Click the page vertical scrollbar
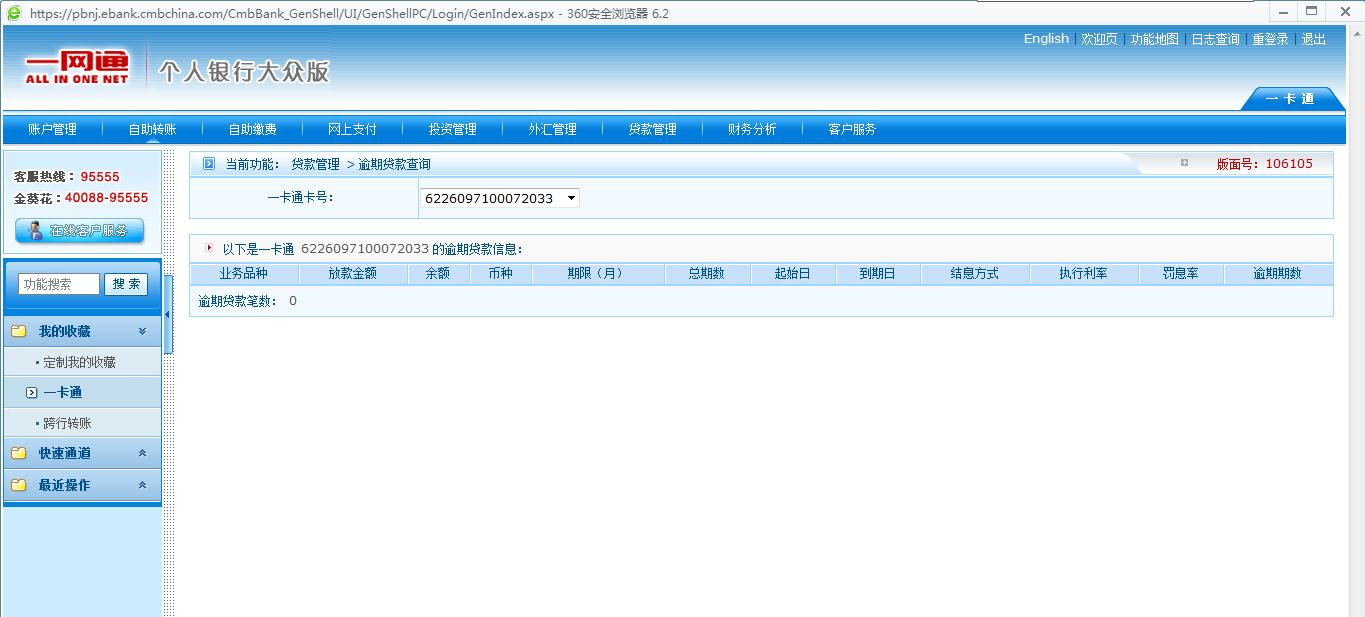Image resolution: width=1365 pixels, height=617 pixels. coord(1355,320)
